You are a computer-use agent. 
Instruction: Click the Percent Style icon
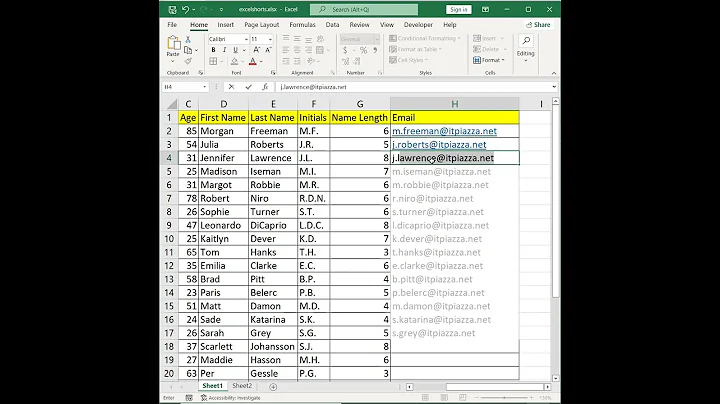(x=364, y=50)
